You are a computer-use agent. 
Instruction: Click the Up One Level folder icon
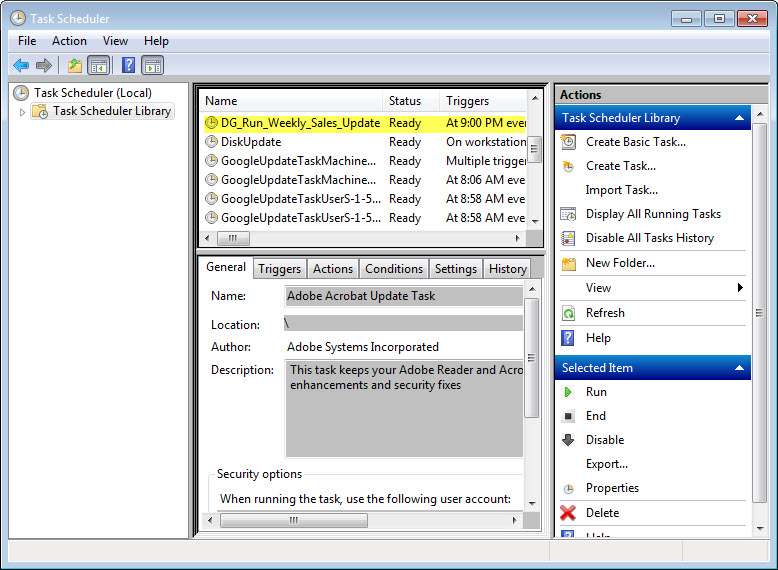click(75, 65)
